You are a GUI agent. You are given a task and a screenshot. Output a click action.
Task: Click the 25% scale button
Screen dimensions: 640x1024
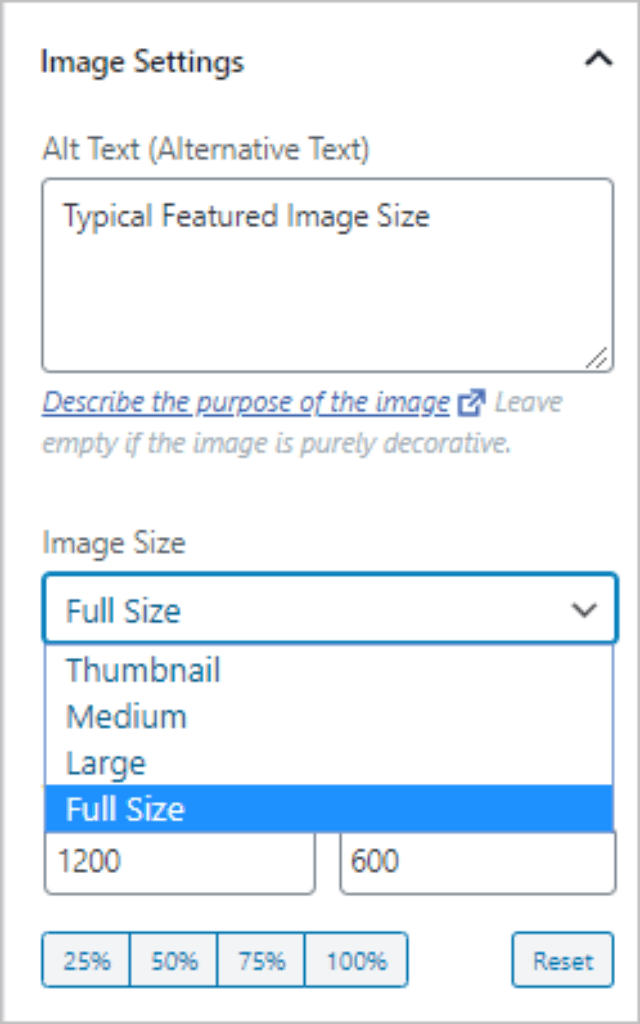coord(87,959)
